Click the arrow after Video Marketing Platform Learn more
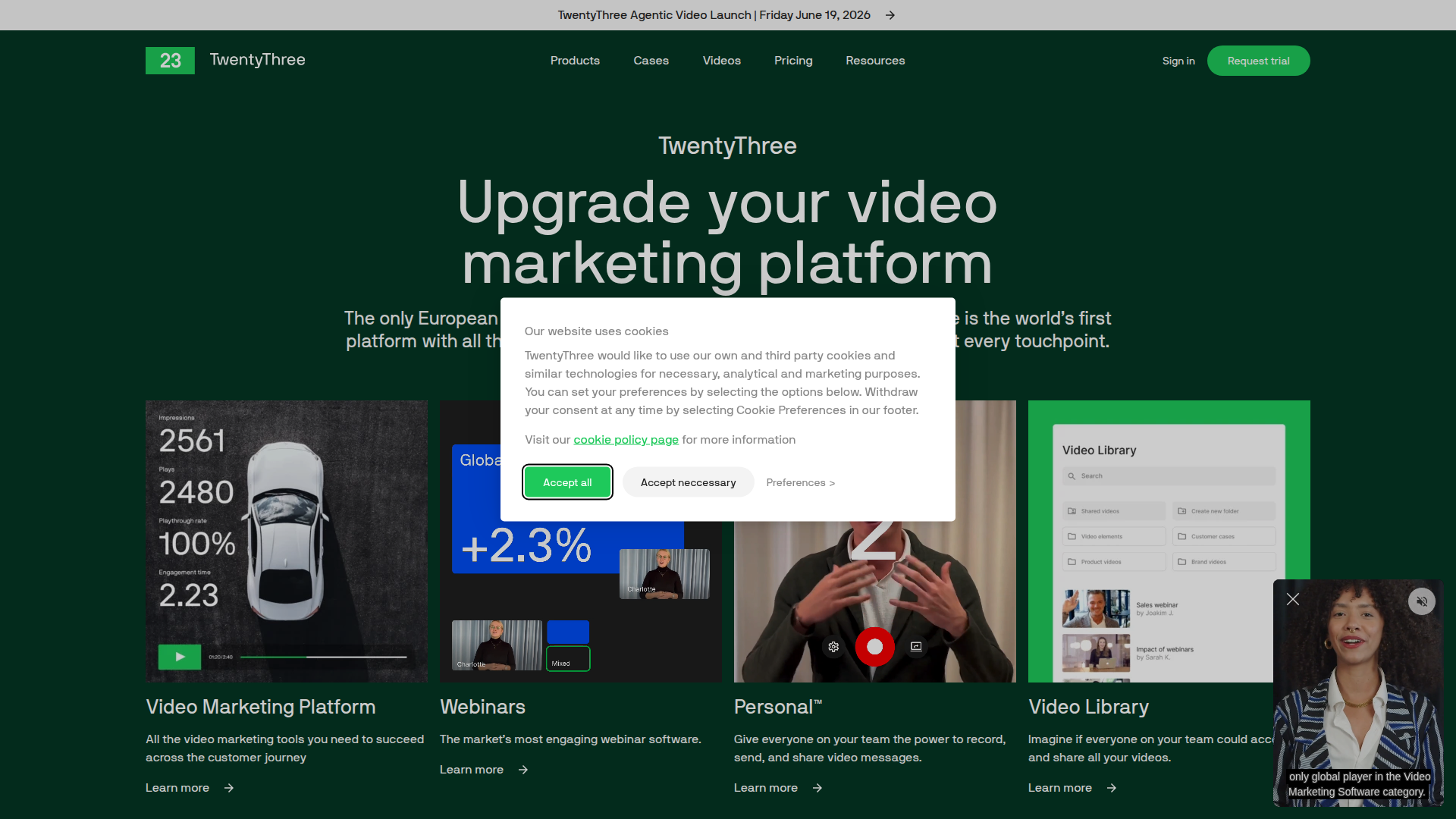 click(229, 788)
